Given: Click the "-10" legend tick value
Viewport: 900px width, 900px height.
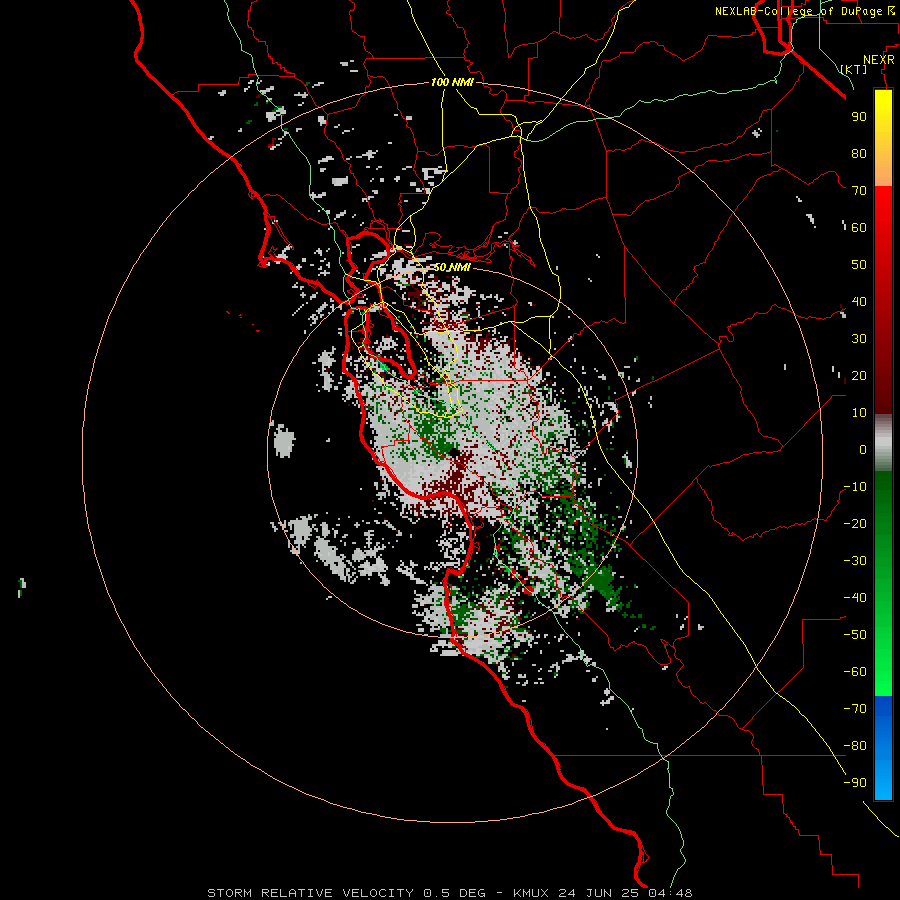Looking at the screenshot, I should [855, 487].
